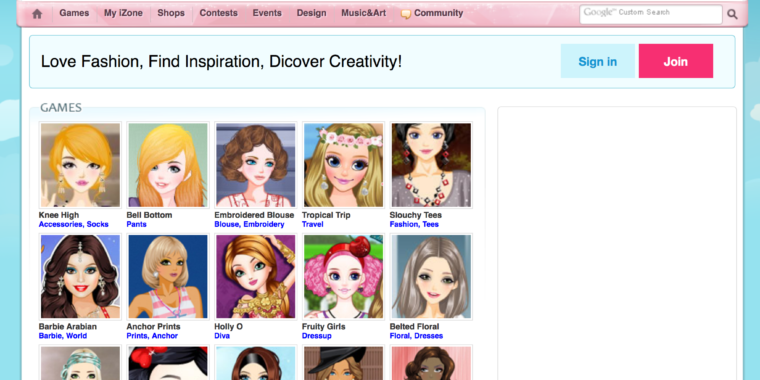Open the Barbie Arabian game thumbnail
Viewport: 760px width, 380px height.
pyautogui.click(x=80, y=277)
